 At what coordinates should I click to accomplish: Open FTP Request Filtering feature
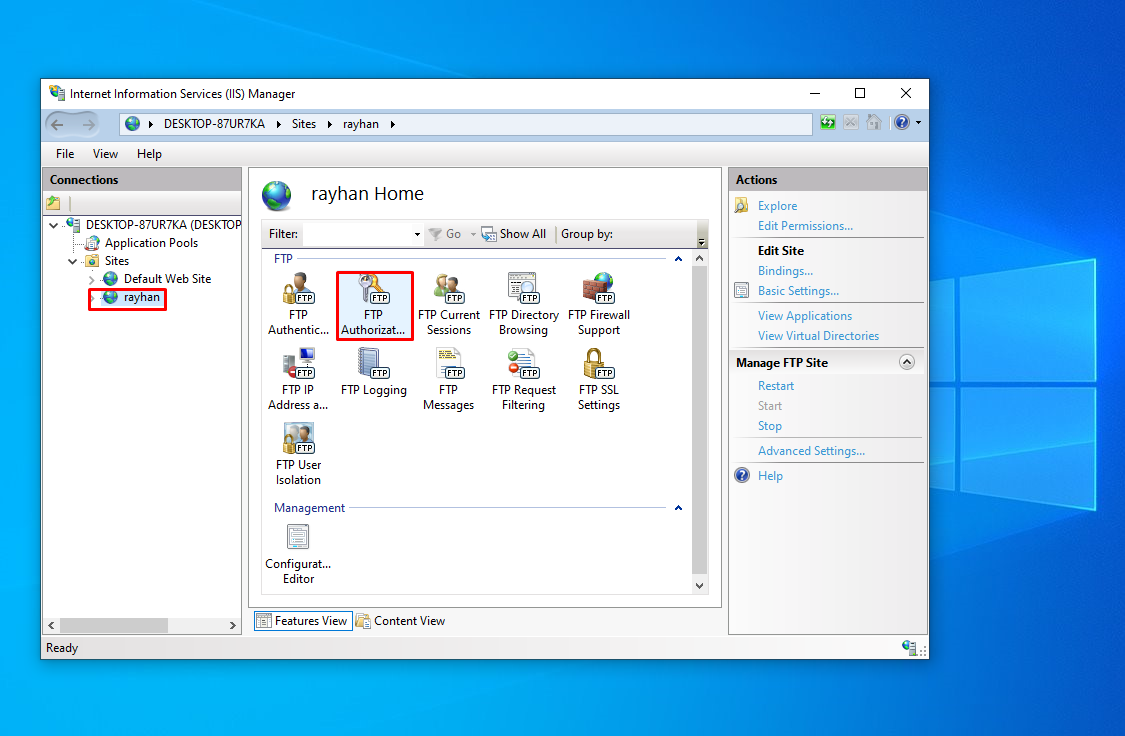(524, 379)
